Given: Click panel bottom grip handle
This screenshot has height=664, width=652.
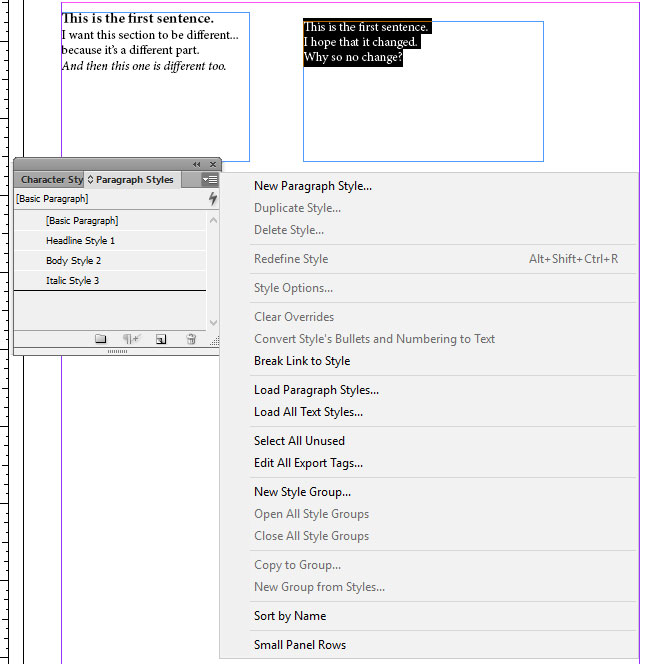Looking at the screenshot, I should (x=117, y=351).
